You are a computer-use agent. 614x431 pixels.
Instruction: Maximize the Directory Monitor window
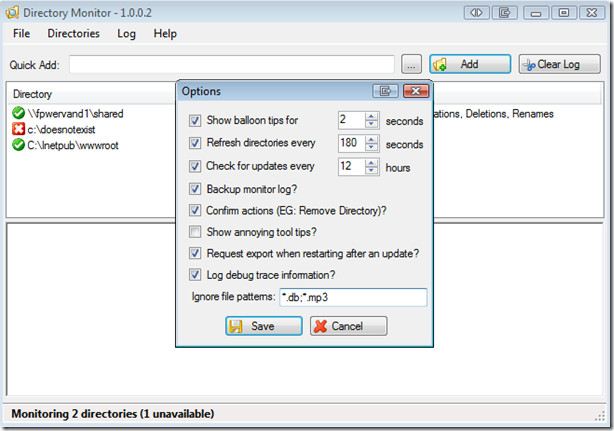click(x=564, y=13)
